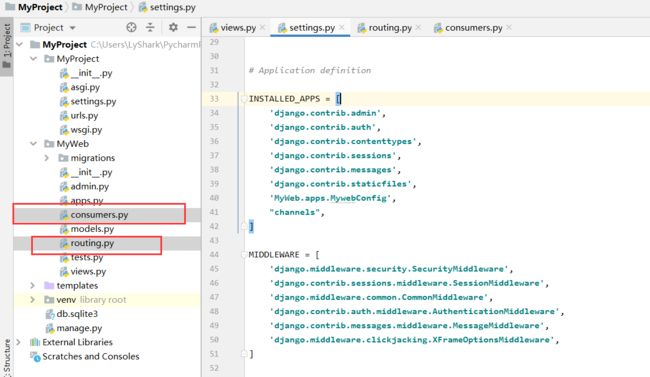
Task: Expand the templates folder
Action: pyautogui.click(x=33, y=285)
